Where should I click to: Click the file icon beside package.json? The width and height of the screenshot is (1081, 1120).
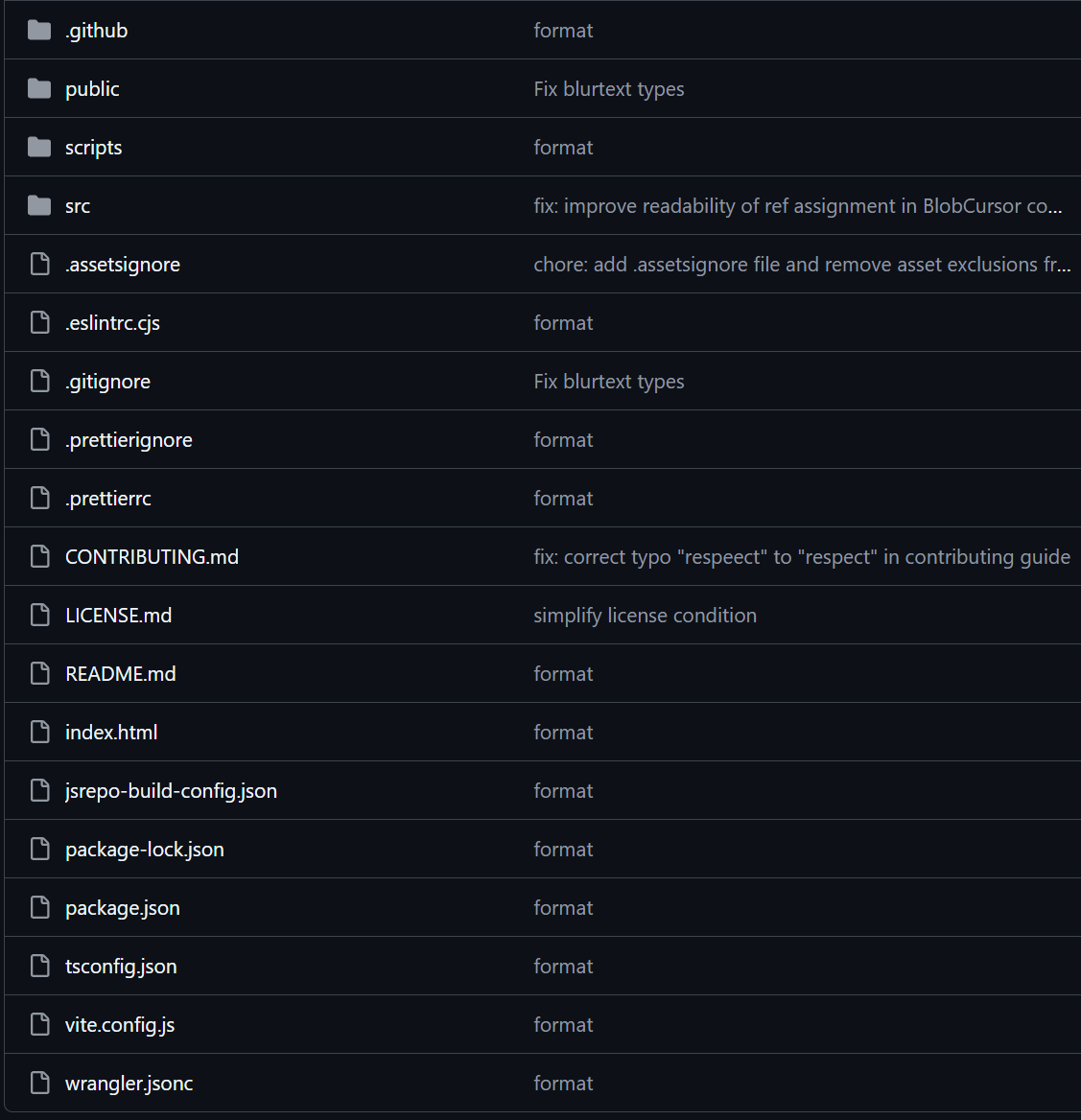coord(39,908)
